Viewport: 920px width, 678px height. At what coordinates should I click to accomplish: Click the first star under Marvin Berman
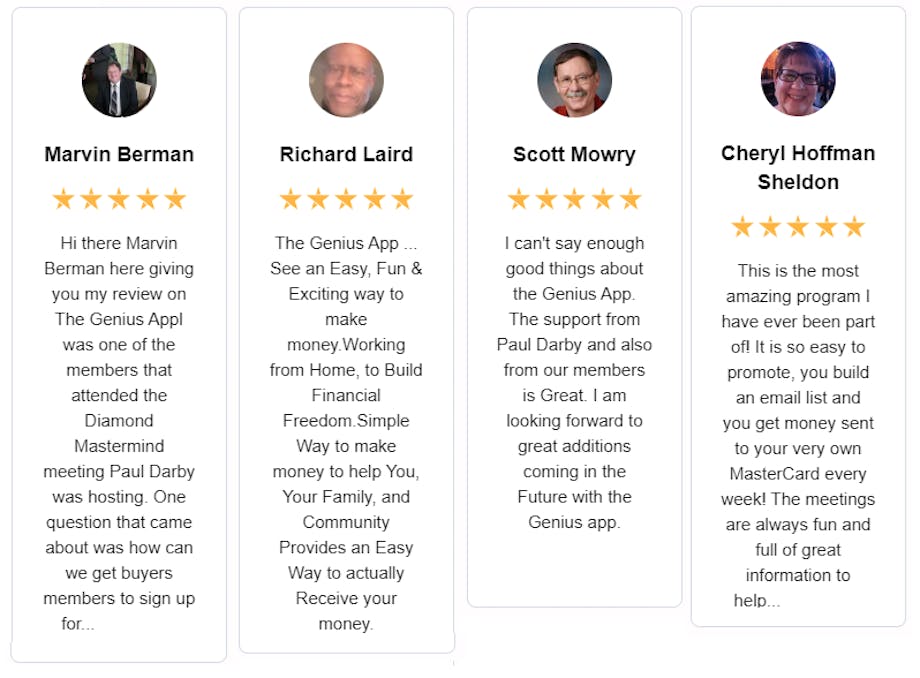pos(63,199)
